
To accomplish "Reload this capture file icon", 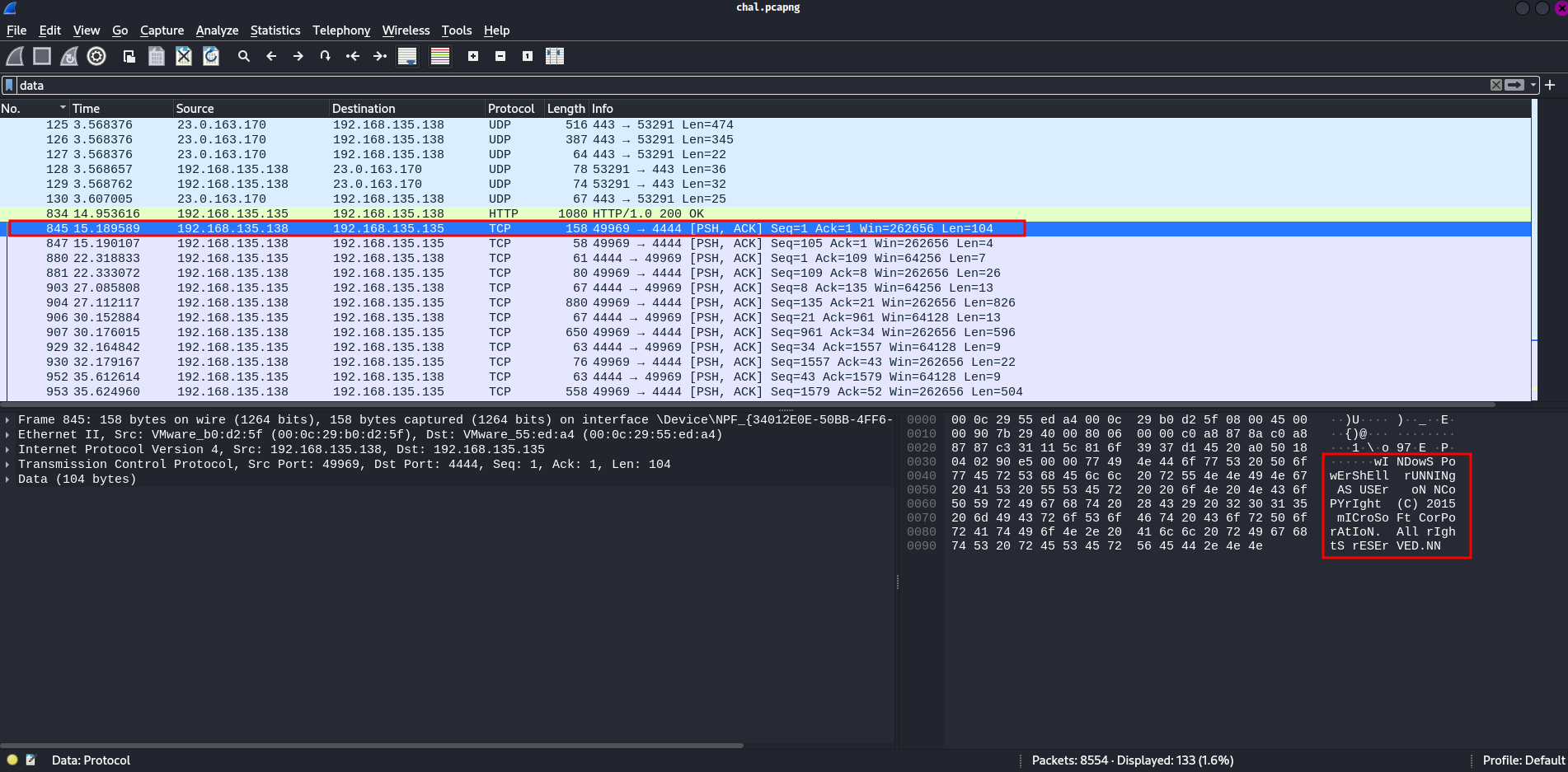I will (211, 56).
